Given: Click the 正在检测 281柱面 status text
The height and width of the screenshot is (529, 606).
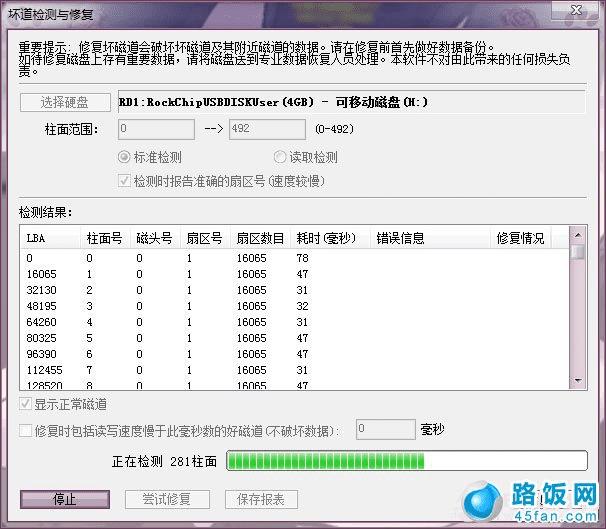Looking at the screenshot, I should coord(165,461).
